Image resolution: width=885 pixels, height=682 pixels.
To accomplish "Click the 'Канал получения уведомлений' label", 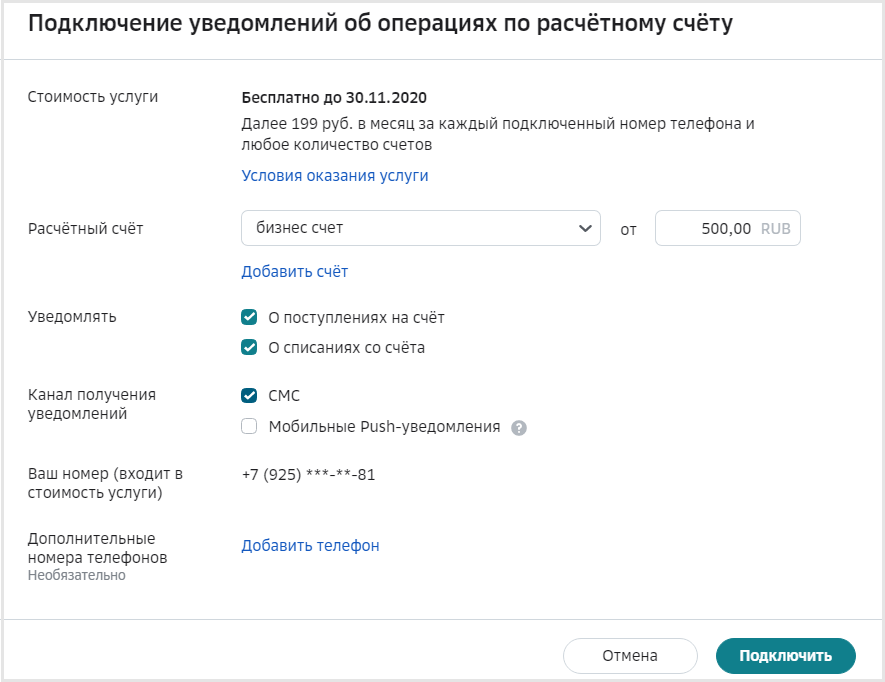I will 91,404.
